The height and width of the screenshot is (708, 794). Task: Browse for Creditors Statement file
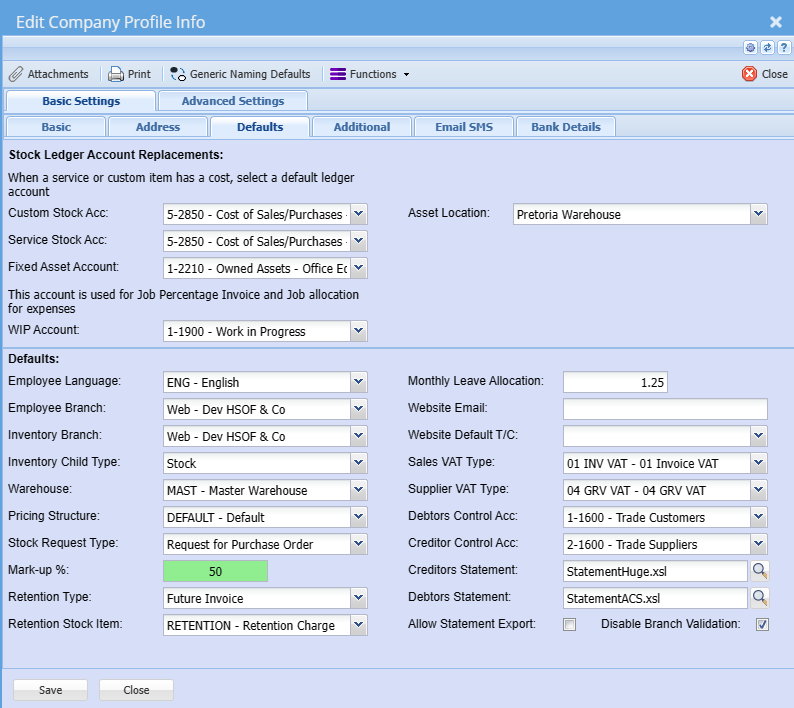coord(760,571)
